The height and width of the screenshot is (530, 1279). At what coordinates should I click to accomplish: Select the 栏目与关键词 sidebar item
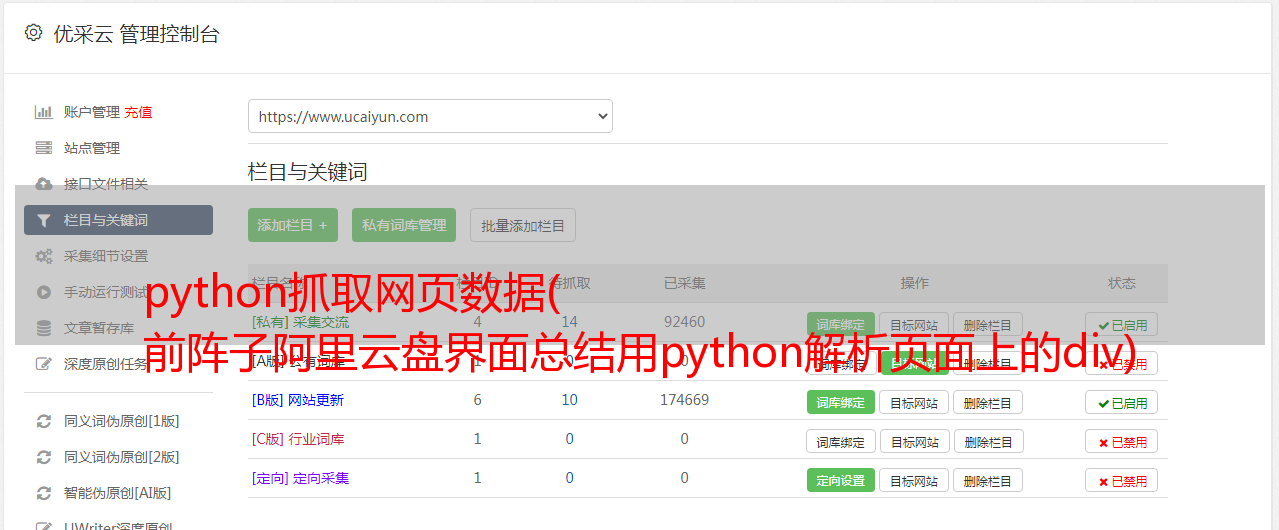118,220
